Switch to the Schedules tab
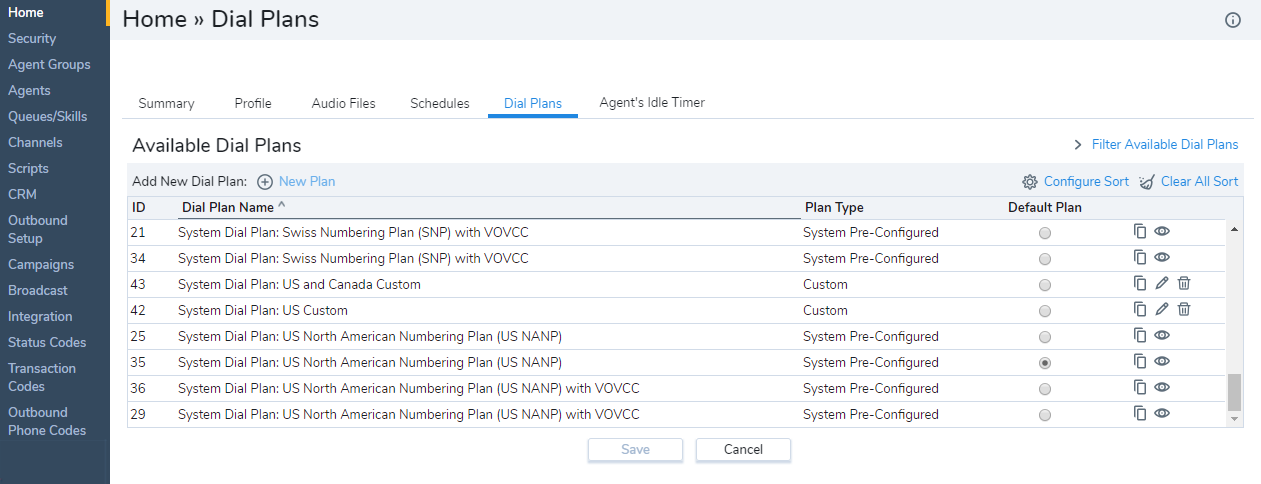1261x484 pixels. pyautogui.click(x=440, y=103)
